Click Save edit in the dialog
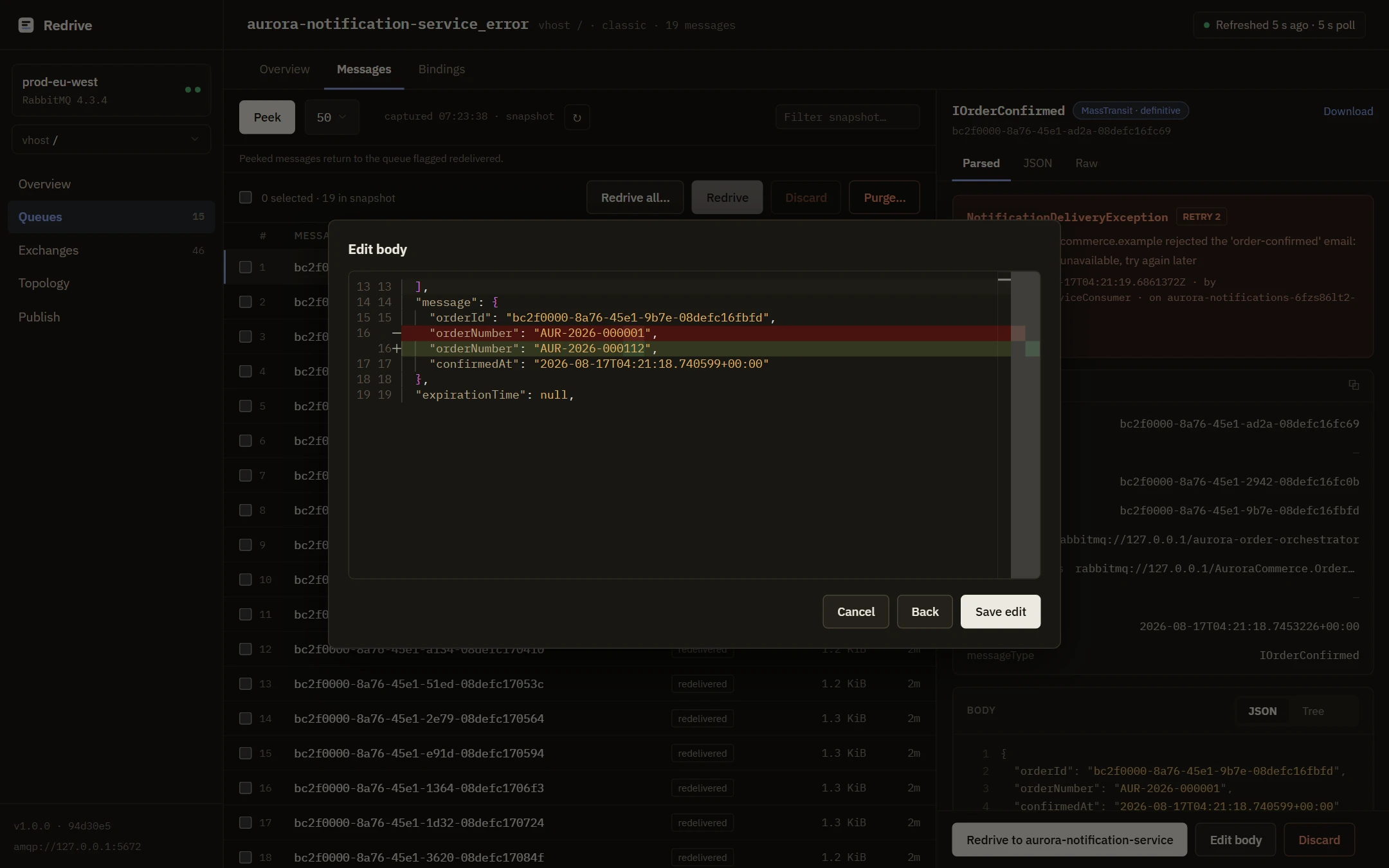The width and height of the screenshot is (1389, 868). point(1001,611)
